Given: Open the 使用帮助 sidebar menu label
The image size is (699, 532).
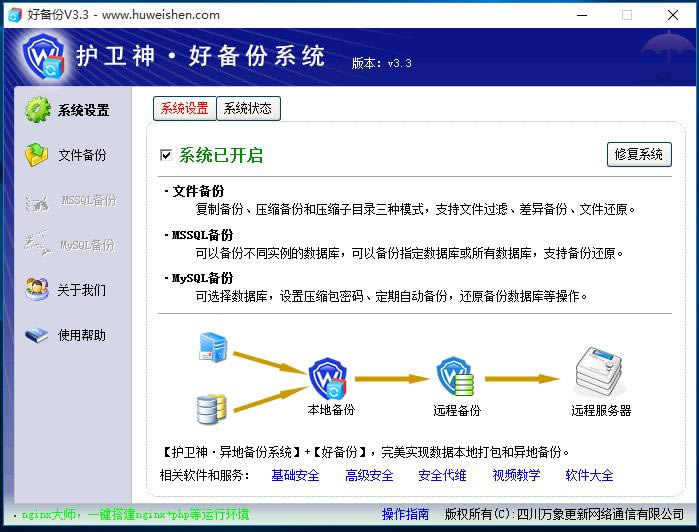Looking at the screenshot, I should click(82, 335).
